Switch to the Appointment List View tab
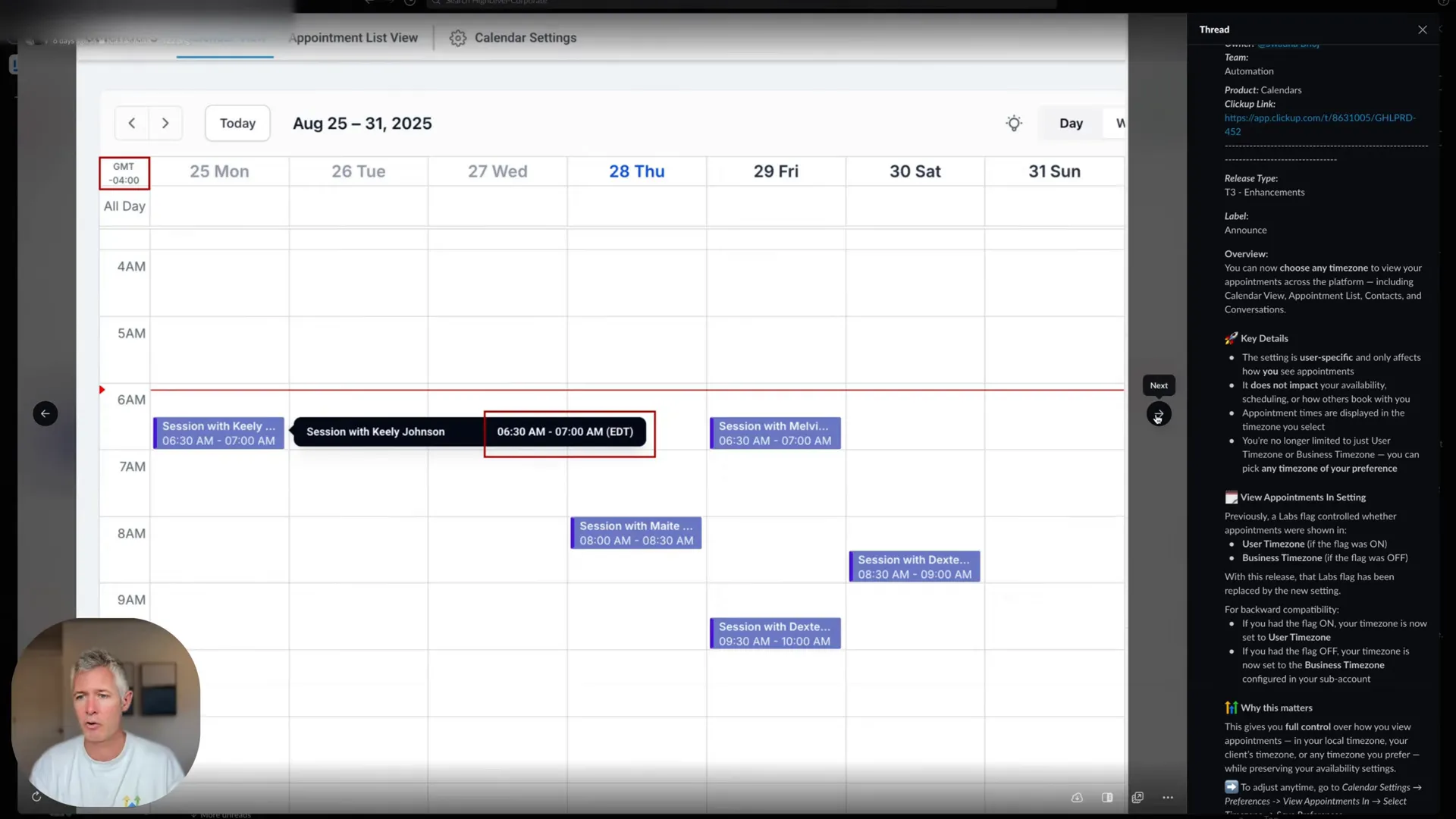Screen dimensions: 1456x819 [353, 37]
